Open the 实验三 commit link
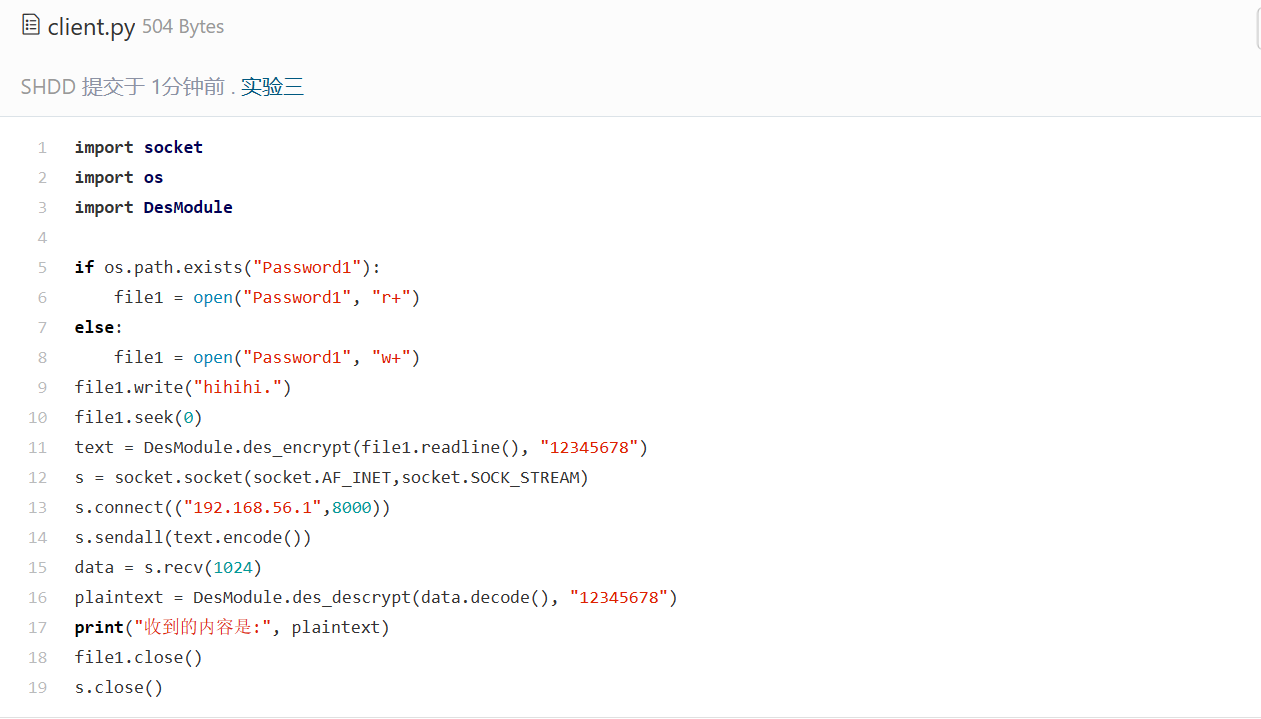1261x719 pixels. (272, 87)
